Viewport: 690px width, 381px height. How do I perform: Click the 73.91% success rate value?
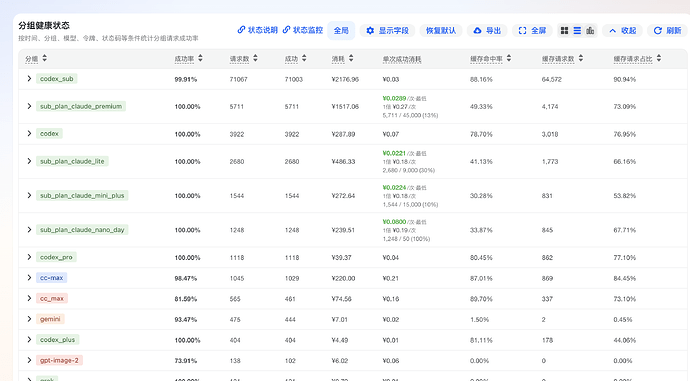pos(186,361)
